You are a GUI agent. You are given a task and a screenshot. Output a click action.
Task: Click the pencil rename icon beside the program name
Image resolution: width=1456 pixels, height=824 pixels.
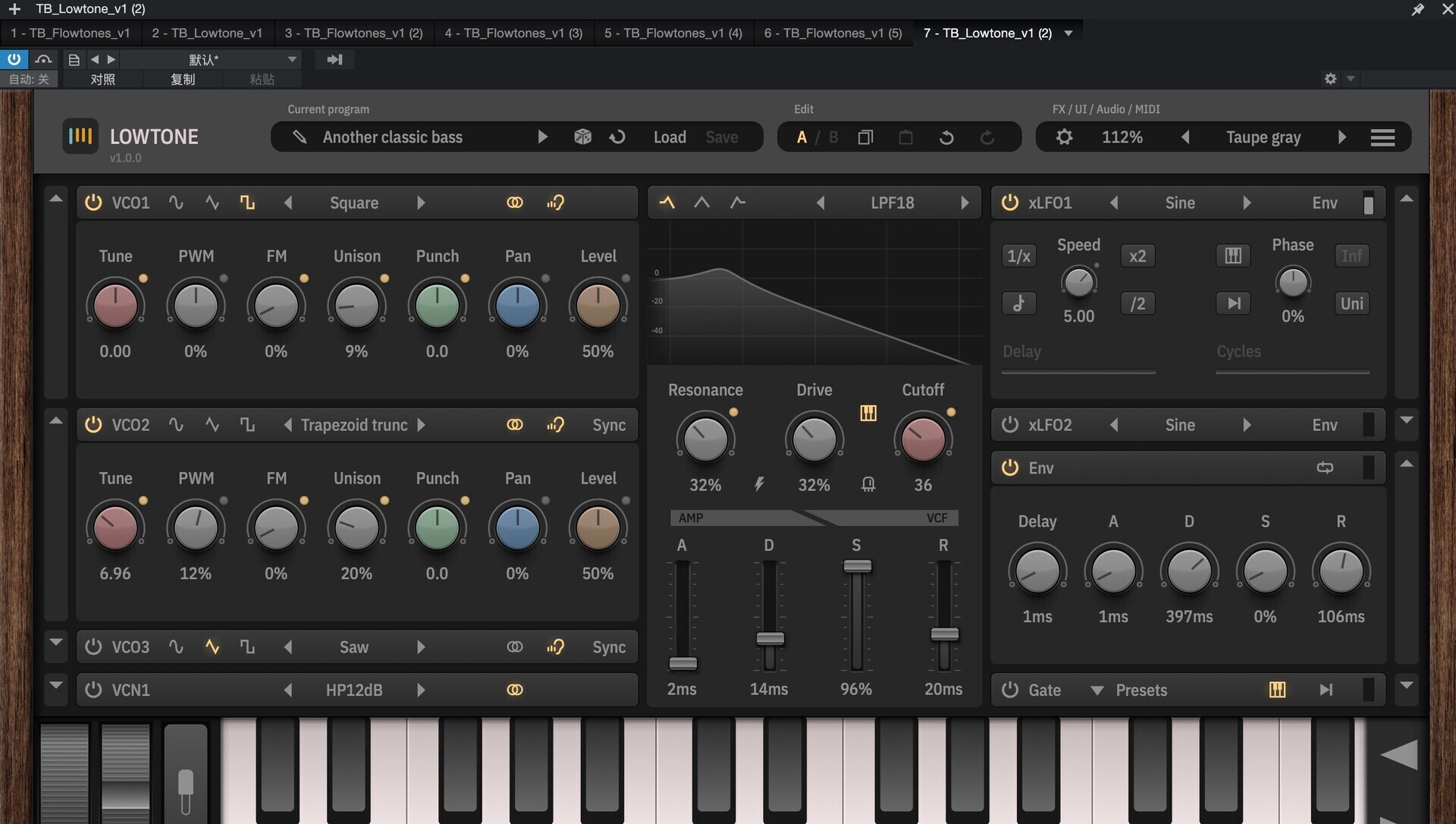click(x=300, y=137)
